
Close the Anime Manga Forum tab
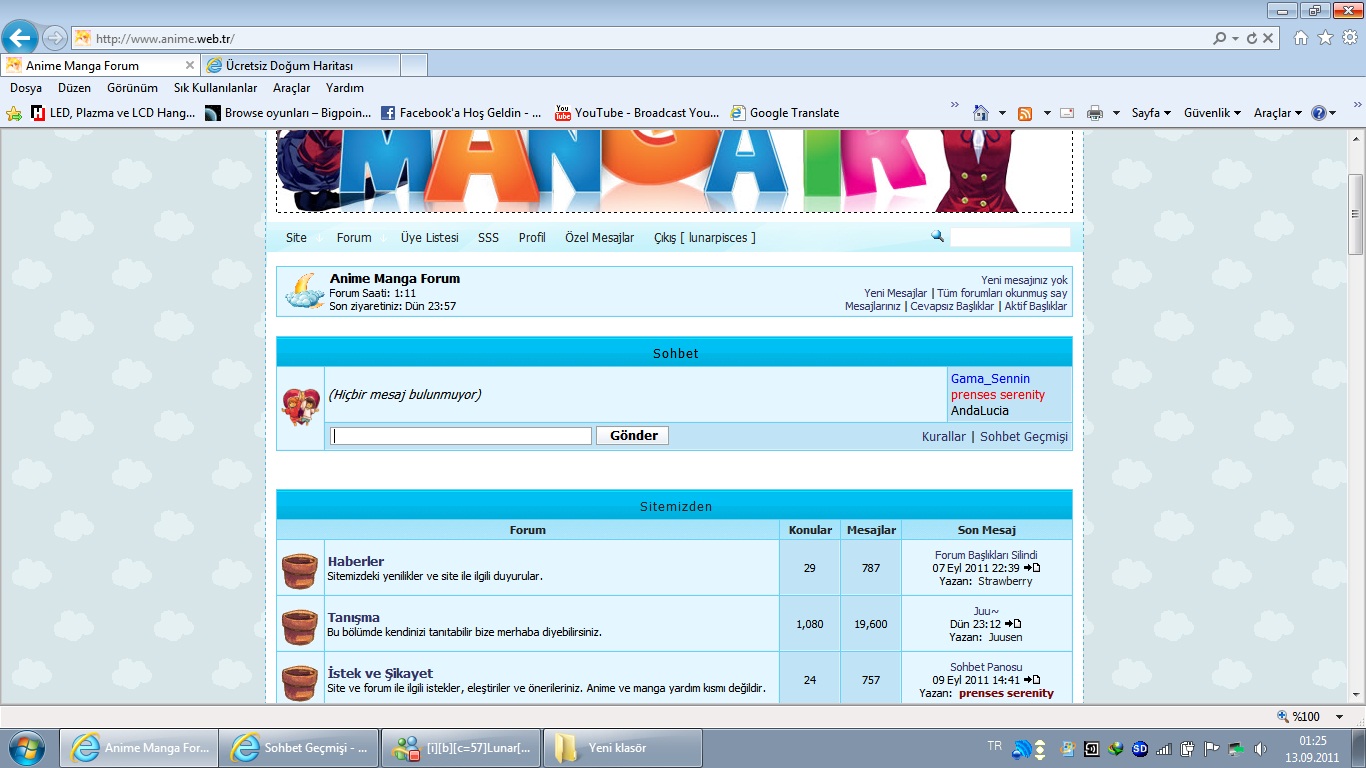190,65
